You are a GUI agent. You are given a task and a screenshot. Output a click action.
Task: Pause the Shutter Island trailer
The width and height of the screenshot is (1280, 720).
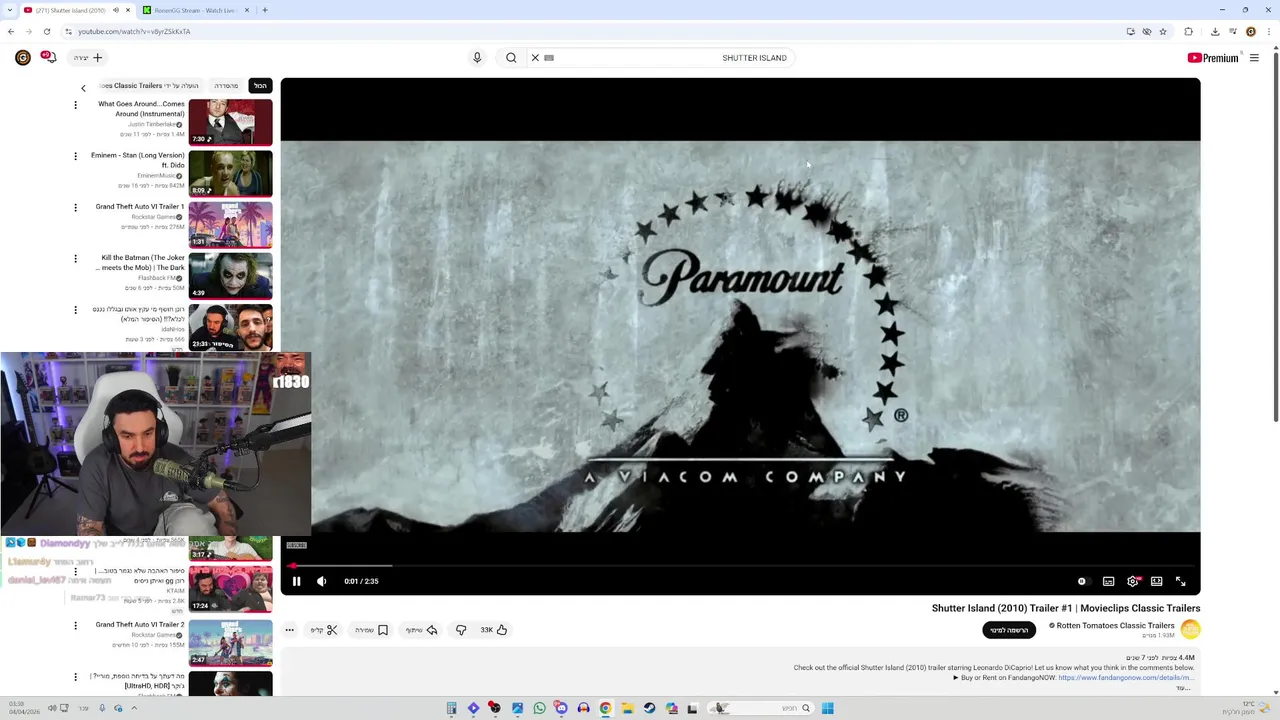click(x=296, y=581)
